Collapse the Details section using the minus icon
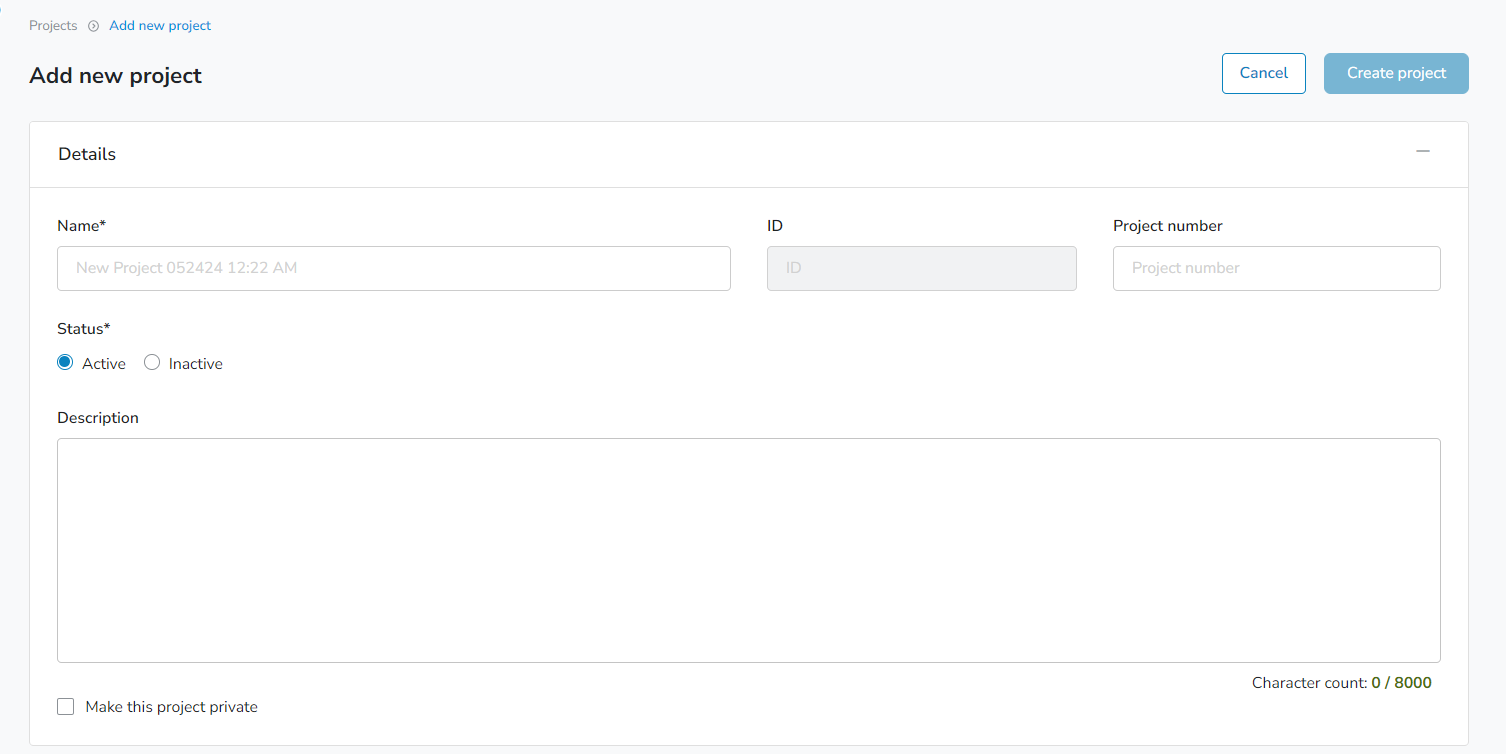Image resolution: width=1506 pixels, height=754 pixels. (1424, 152)
